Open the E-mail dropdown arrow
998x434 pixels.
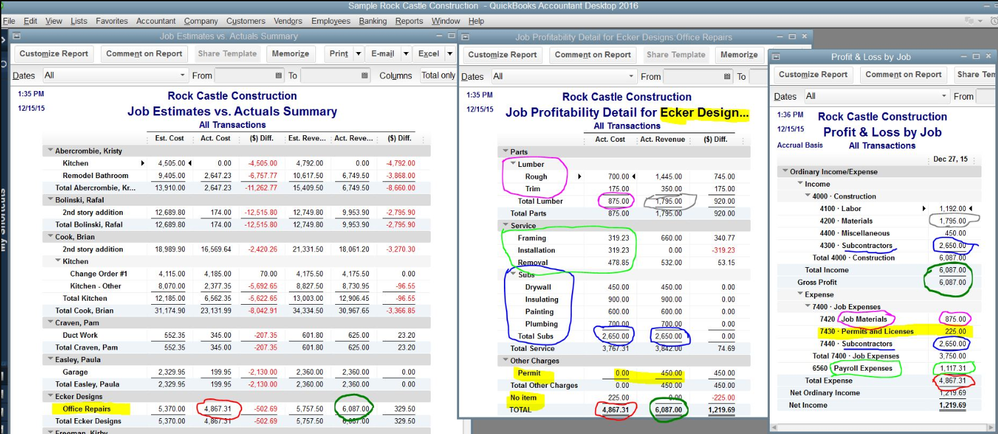point(404,54)
